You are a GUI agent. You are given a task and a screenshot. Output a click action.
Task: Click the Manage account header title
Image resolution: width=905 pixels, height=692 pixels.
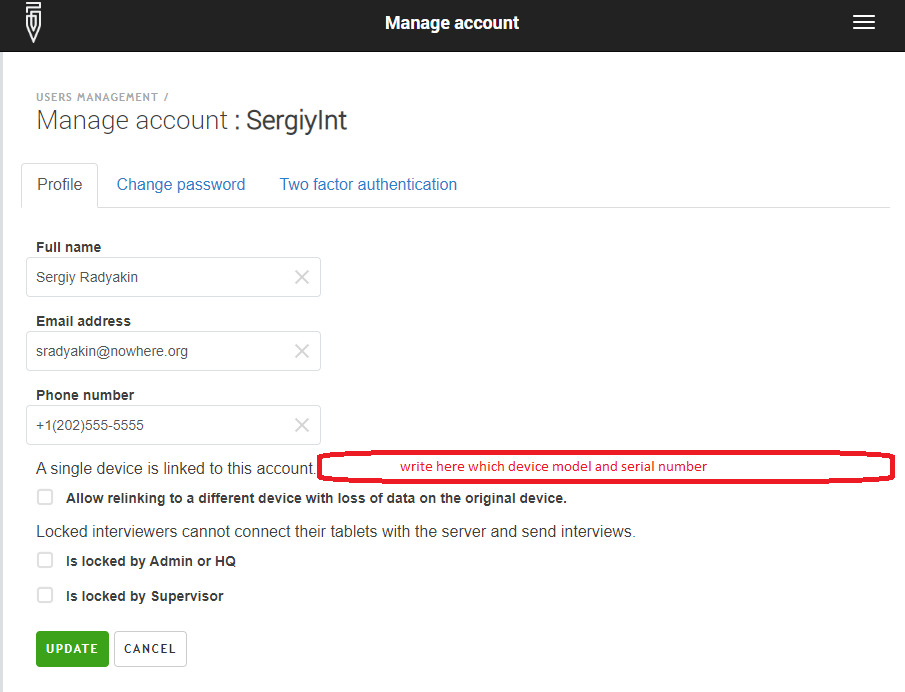[x=452, y=23]
